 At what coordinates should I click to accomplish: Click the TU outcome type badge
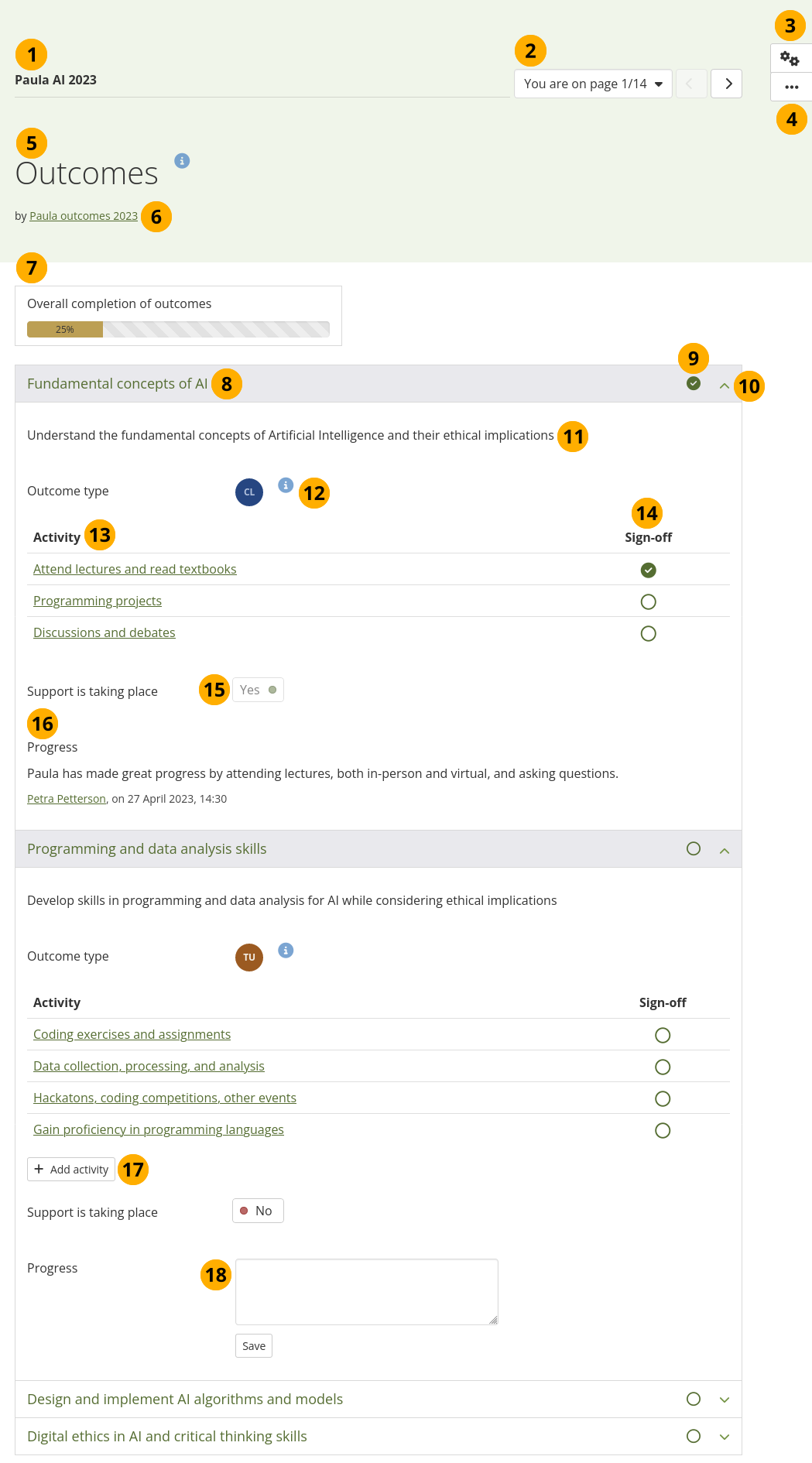pyautogui.click(x=249, y=958)
